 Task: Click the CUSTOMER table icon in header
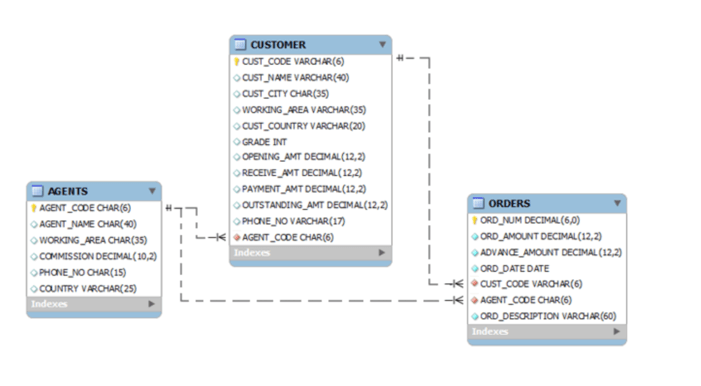coord(240,44)
